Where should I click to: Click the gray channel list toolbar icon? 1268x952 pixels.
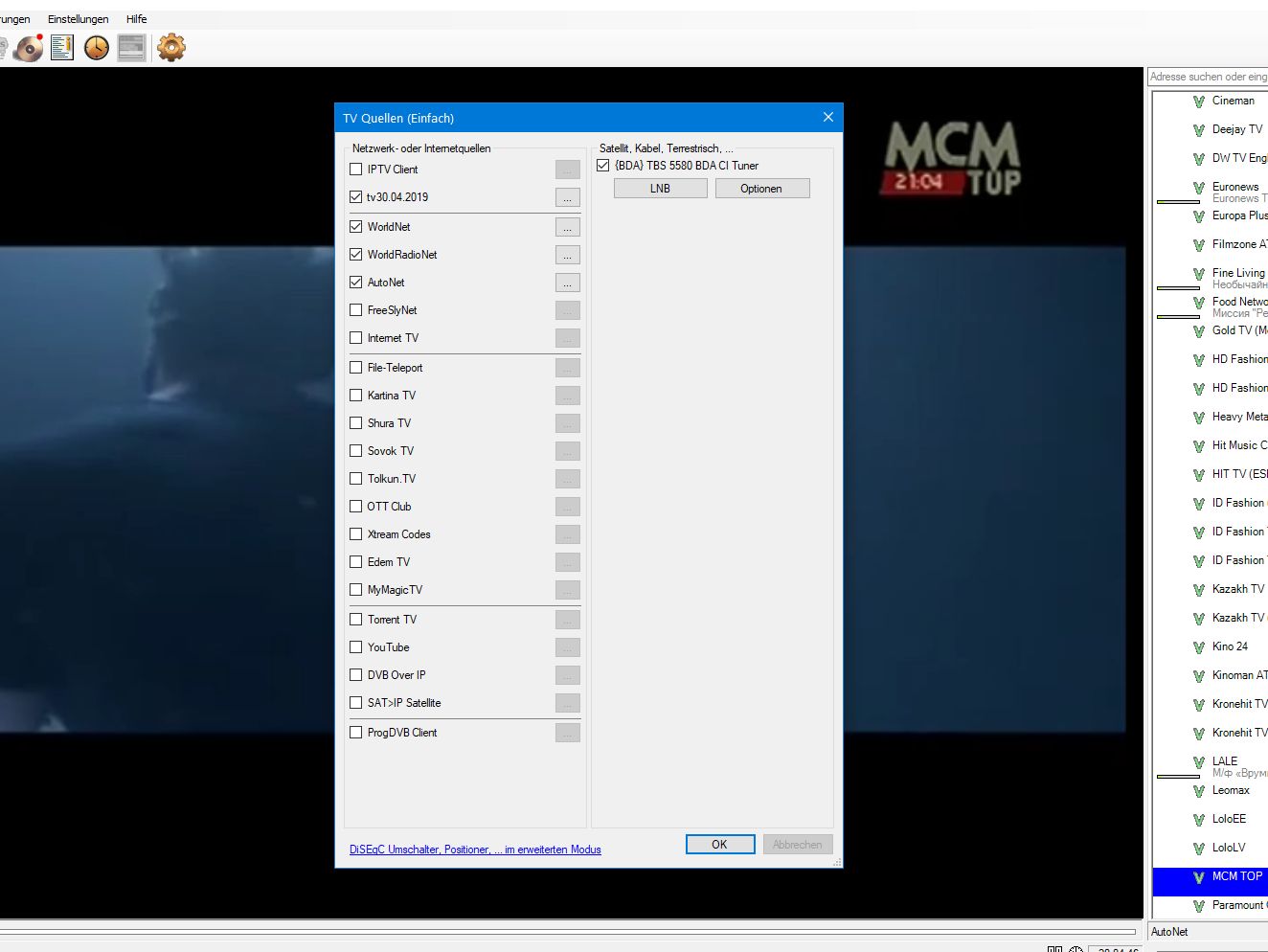pos(132,47)
